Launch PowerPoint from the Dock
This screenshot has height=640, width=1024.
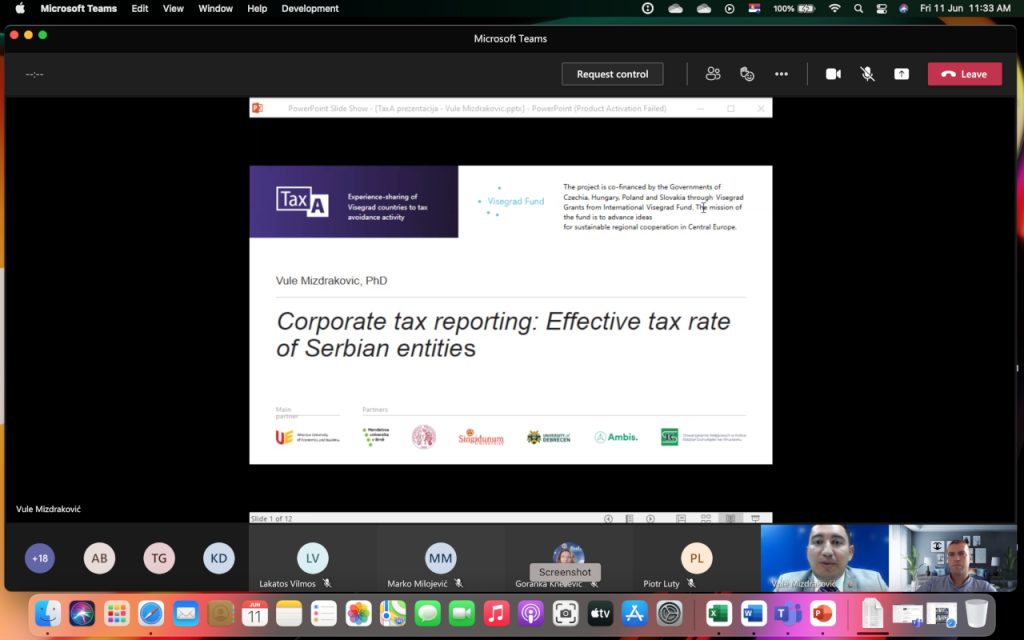[x=822, y=613]
